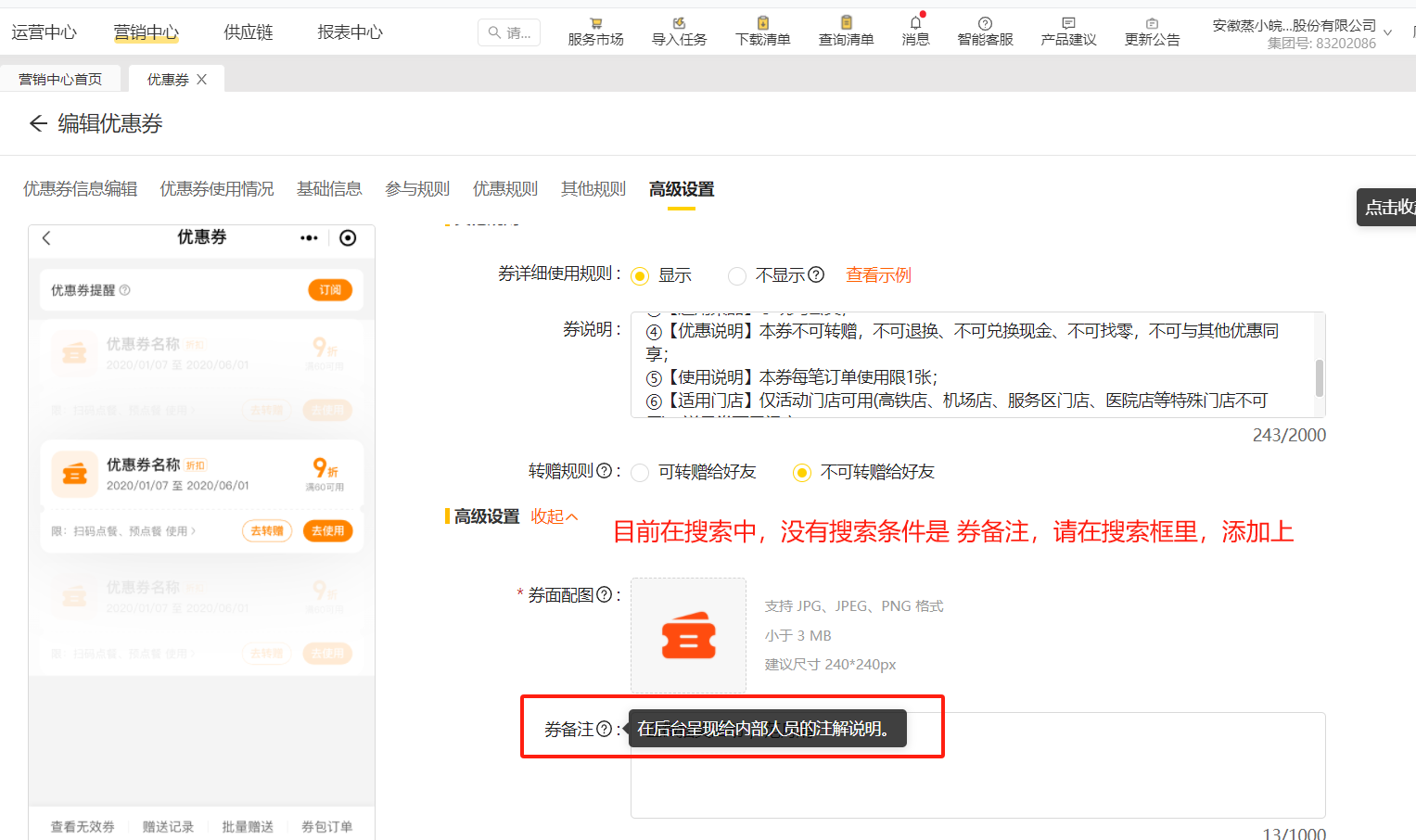Click the 更新公告 icon

click(x=1152, y=23)
